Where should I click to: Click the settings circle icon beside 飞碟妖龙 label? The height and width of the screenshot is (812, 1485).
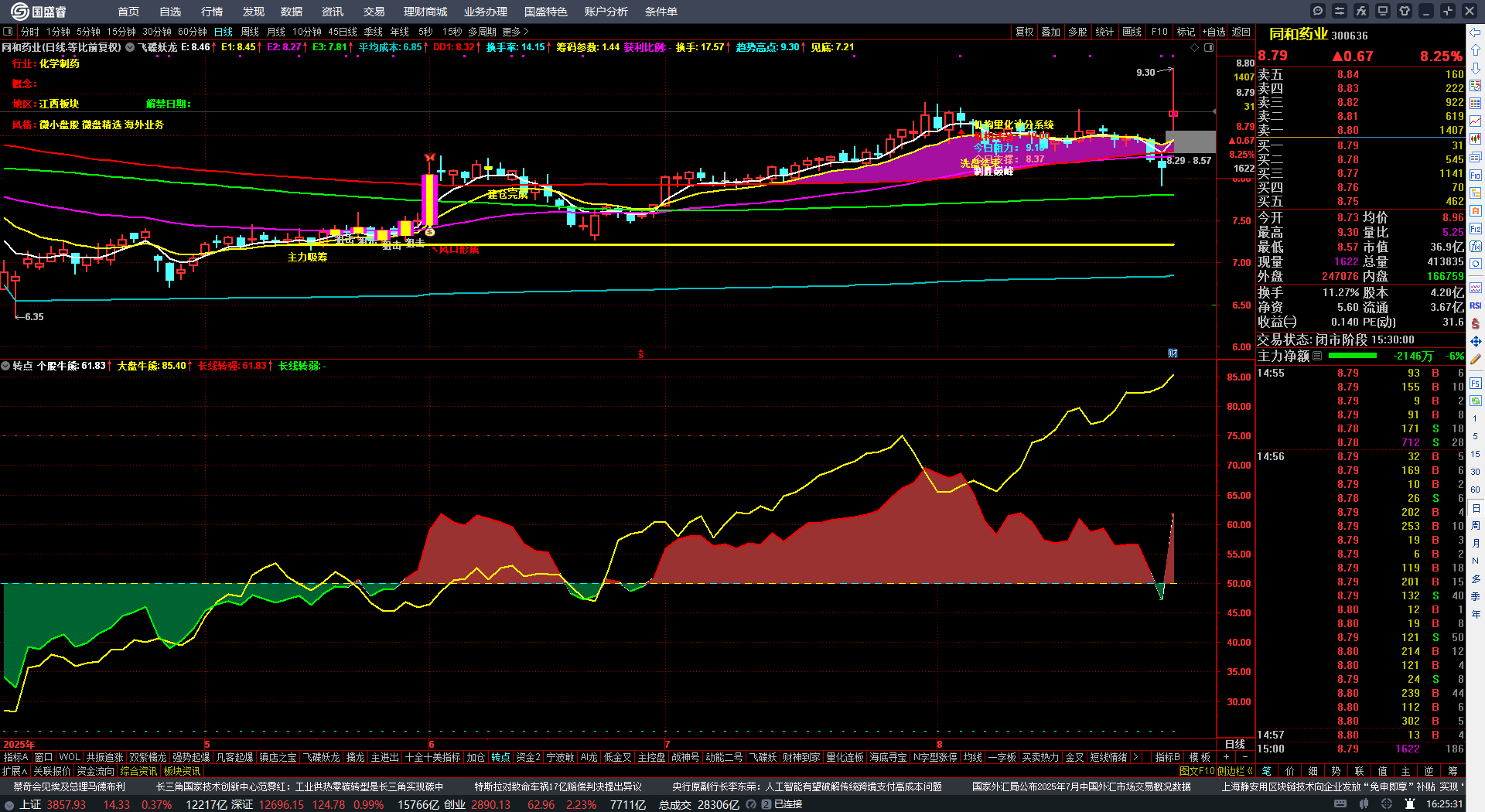click(130, 47)
